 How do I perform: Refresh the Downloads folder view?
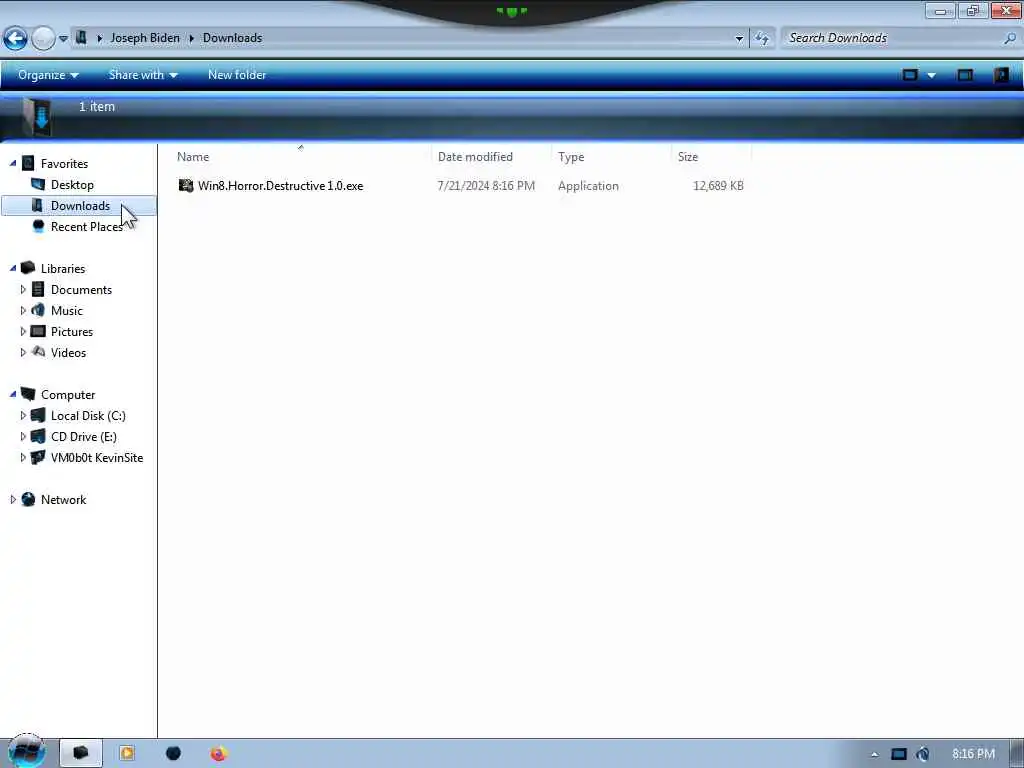point(762,39)
